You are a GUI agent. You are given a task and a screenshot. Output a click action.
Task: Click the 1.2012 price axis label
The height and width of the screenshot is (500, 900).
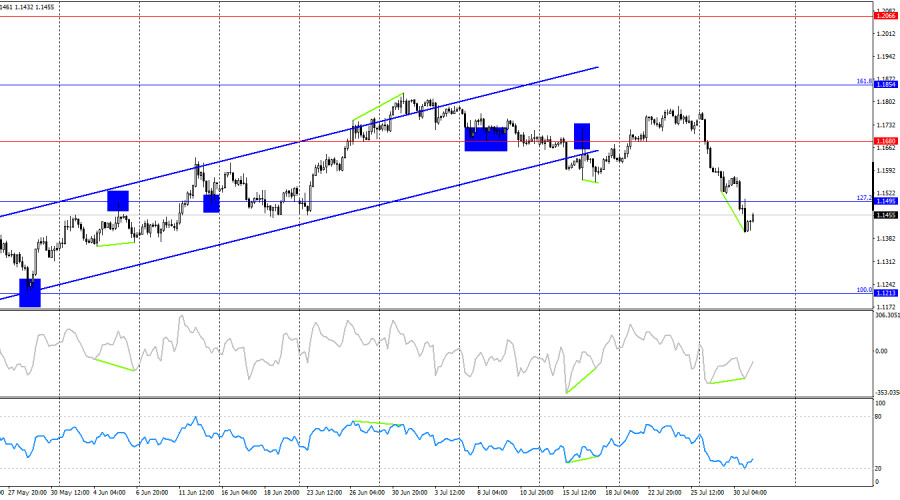[886, 34]
